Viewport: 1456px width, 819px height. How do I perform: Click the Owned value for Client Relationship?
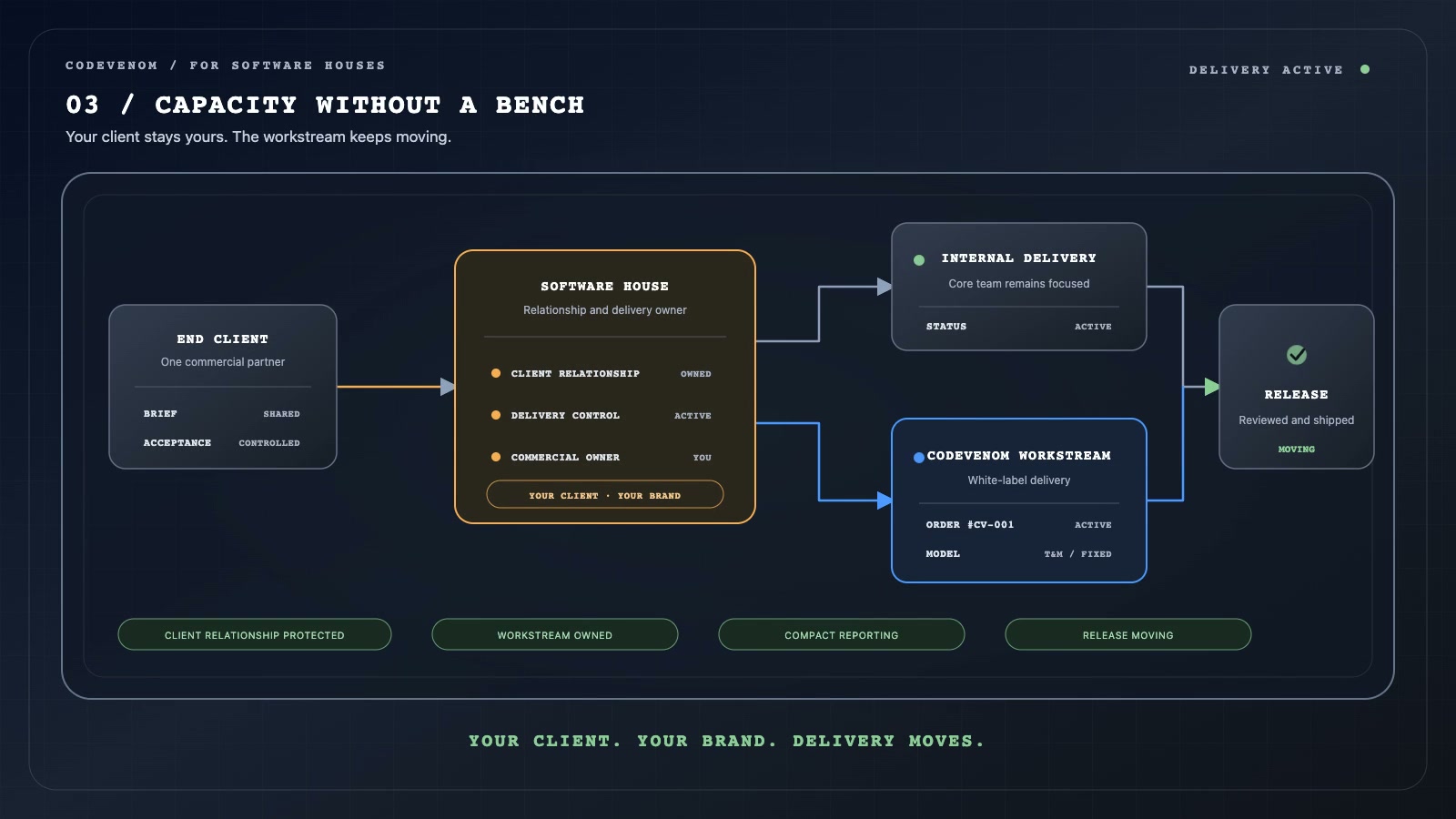pyautogui.click(x=696, y=374)
